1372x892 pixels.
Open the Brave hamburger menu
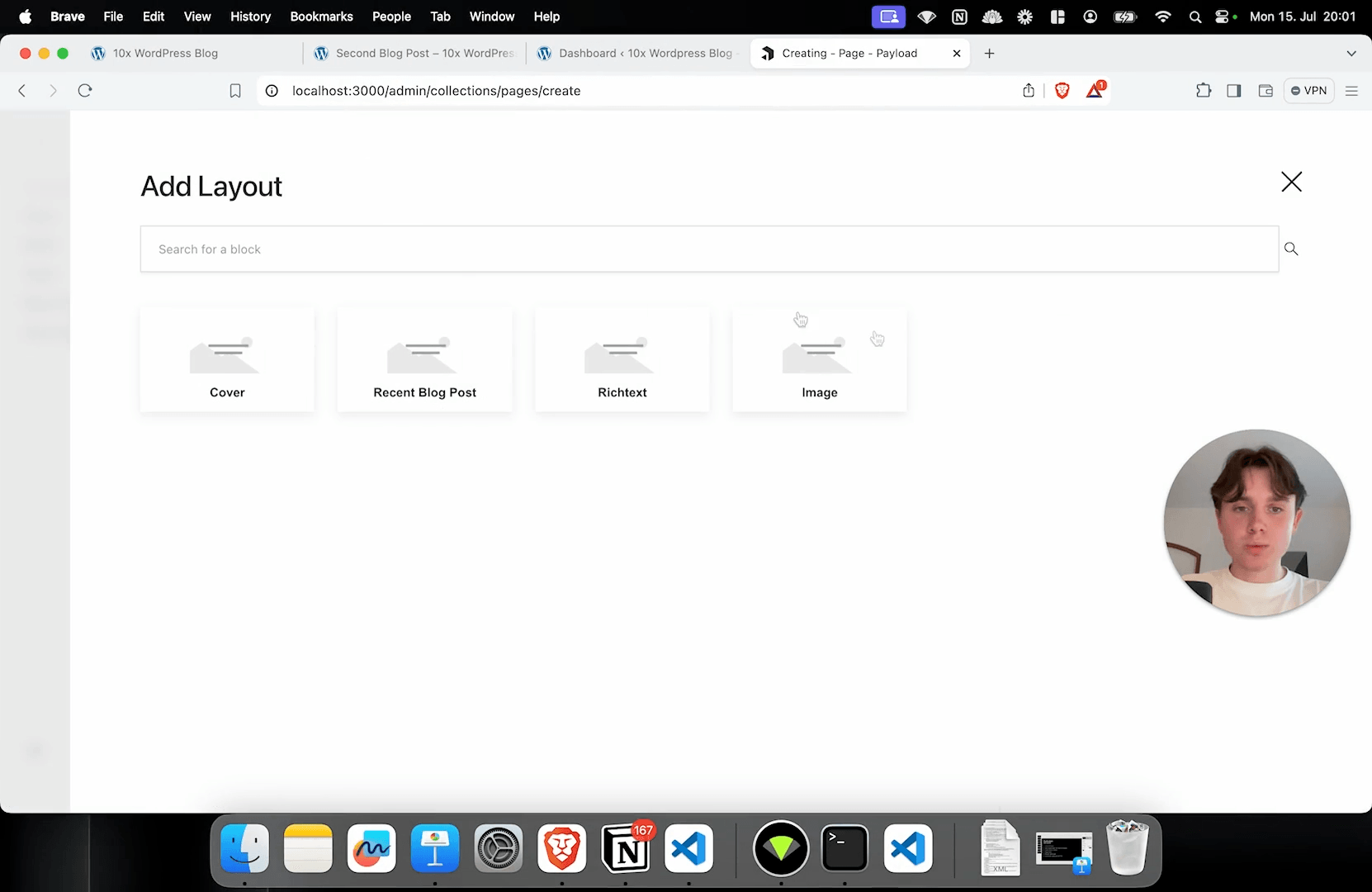click(x=1351, y=91)
